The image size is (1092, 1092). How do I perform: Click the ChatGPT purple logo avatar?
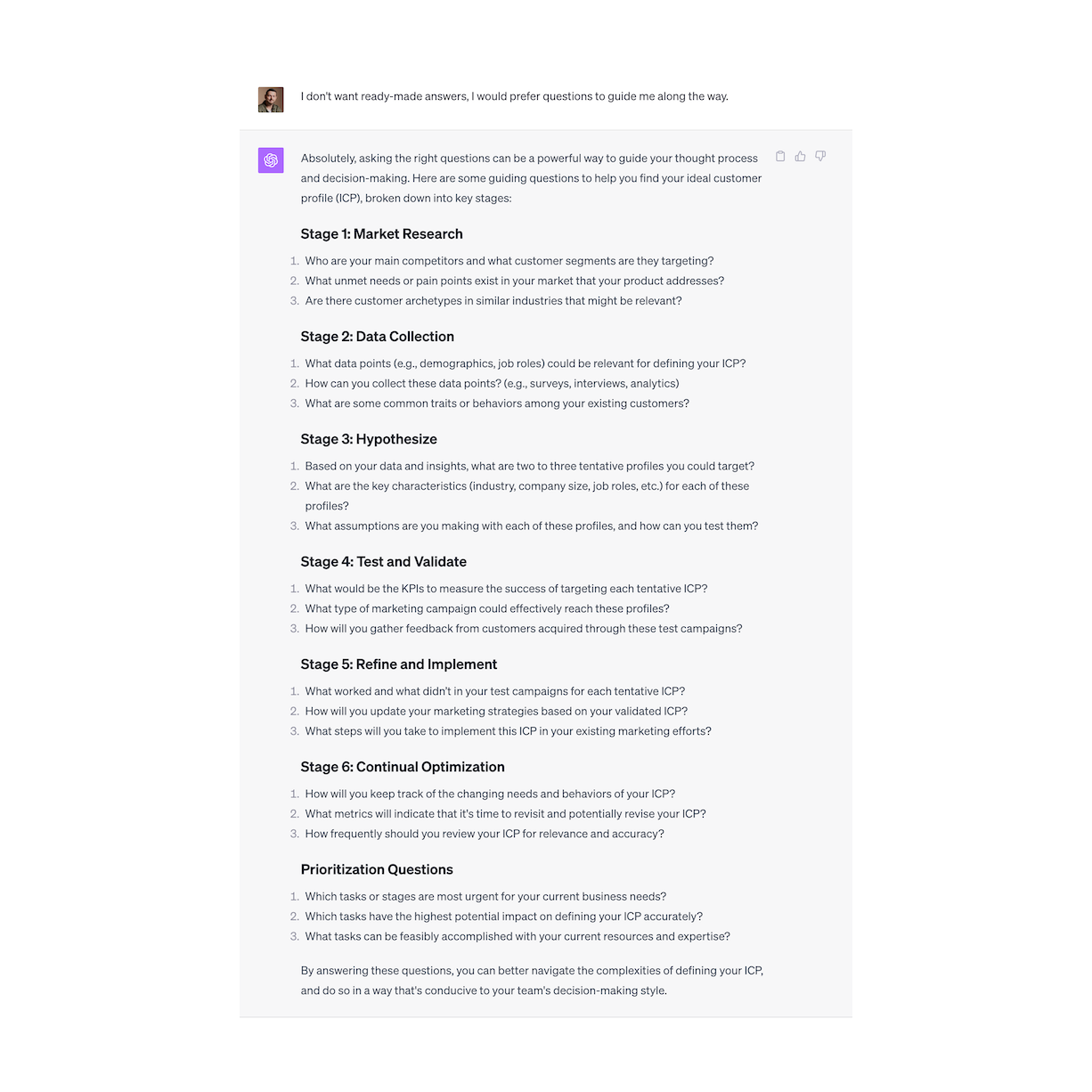tap(271, 160)
